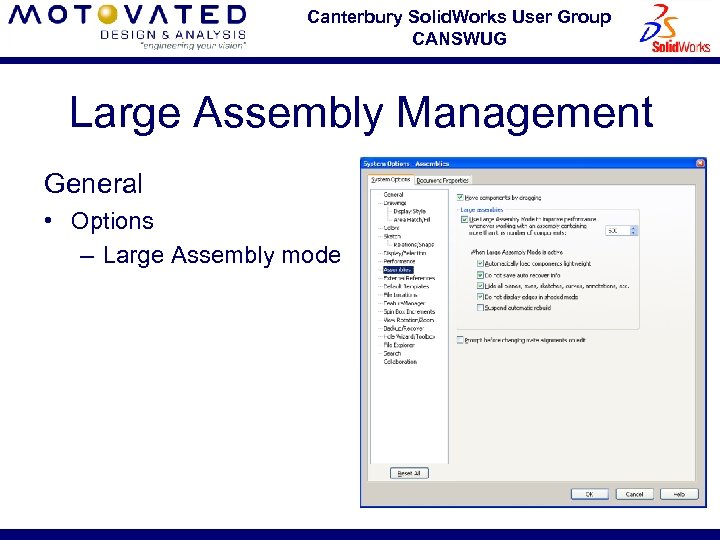Image resolution: width=720 pixels, height=540 pixels.
Task: Select External References tree item
Action: click(409, 278)
